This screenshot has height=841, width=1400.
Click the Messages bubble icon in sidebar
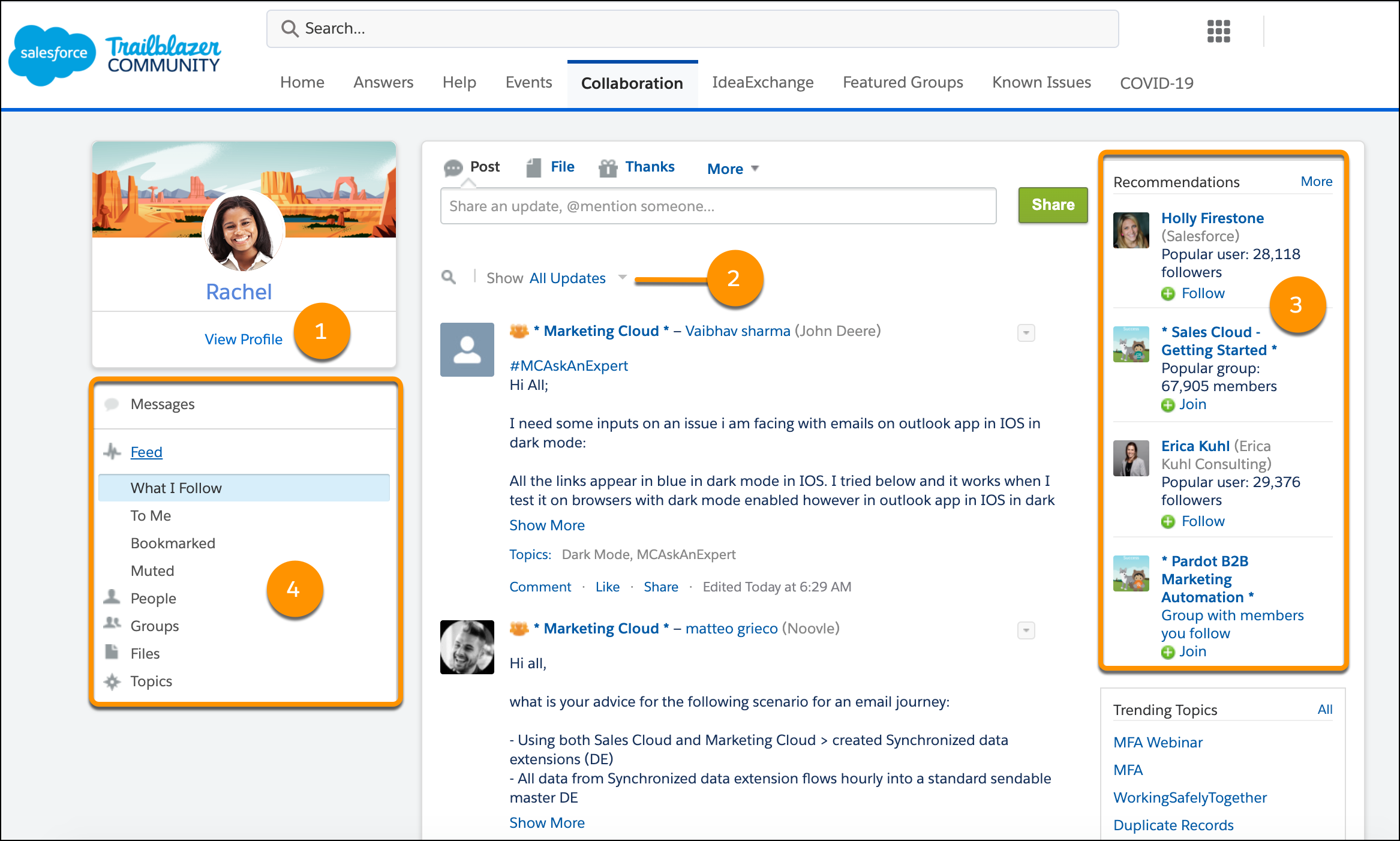(x=112, y=404)
